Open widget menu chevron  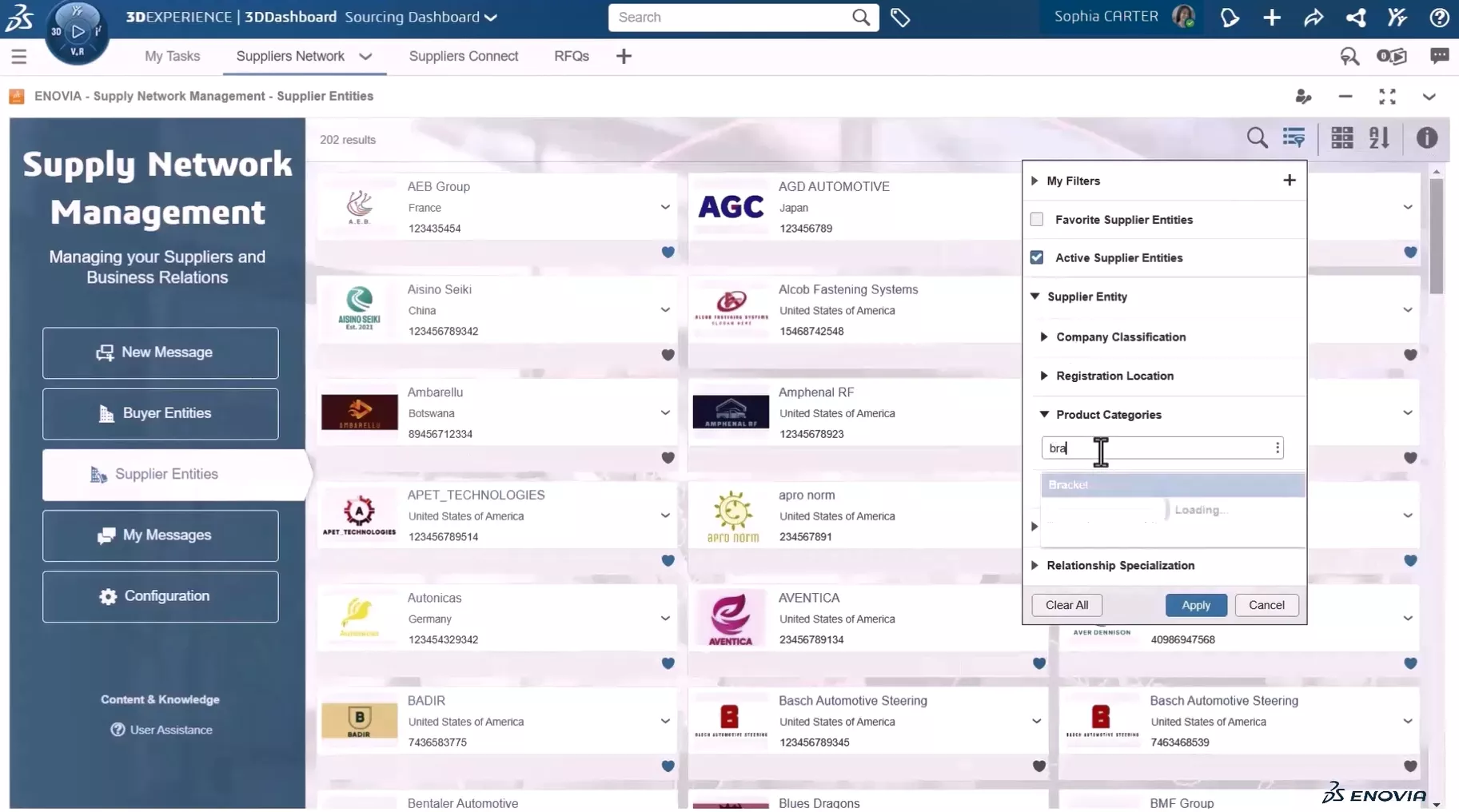coord(1429,97)
